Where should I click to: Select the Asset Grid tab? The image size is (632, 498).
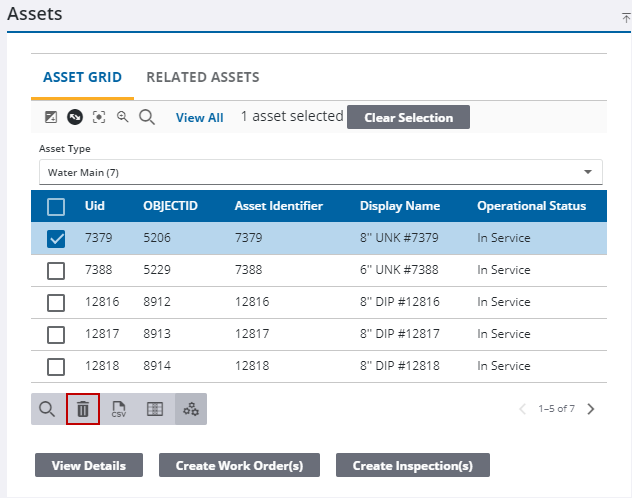tap(82, 77)
